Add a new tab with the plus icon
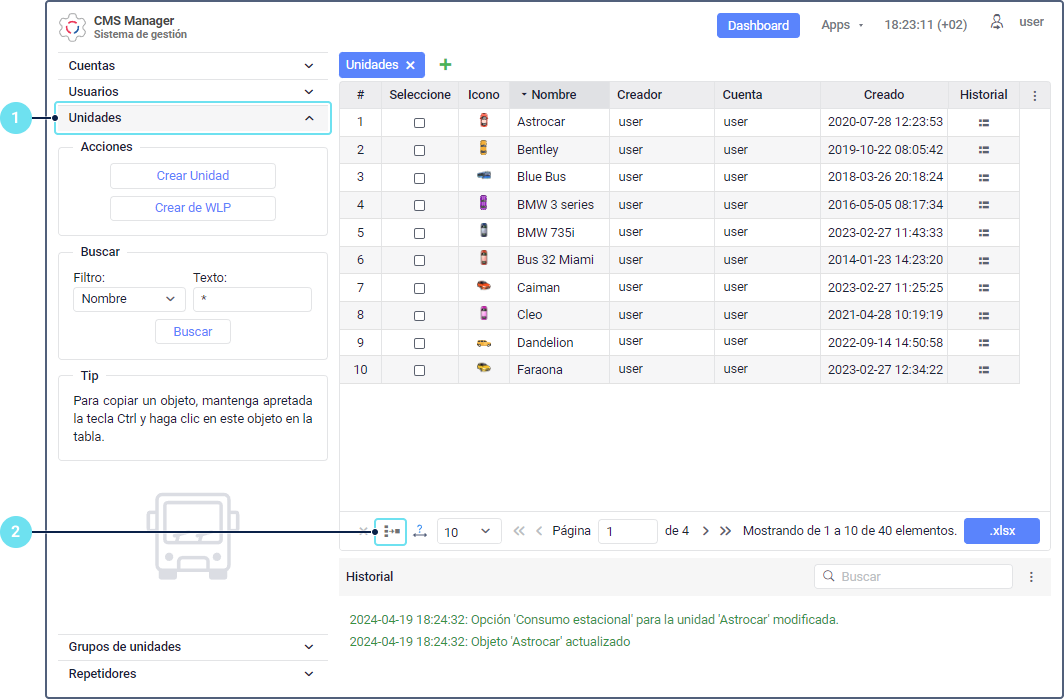The image size is (1064, 699). [x=445, y=65]
